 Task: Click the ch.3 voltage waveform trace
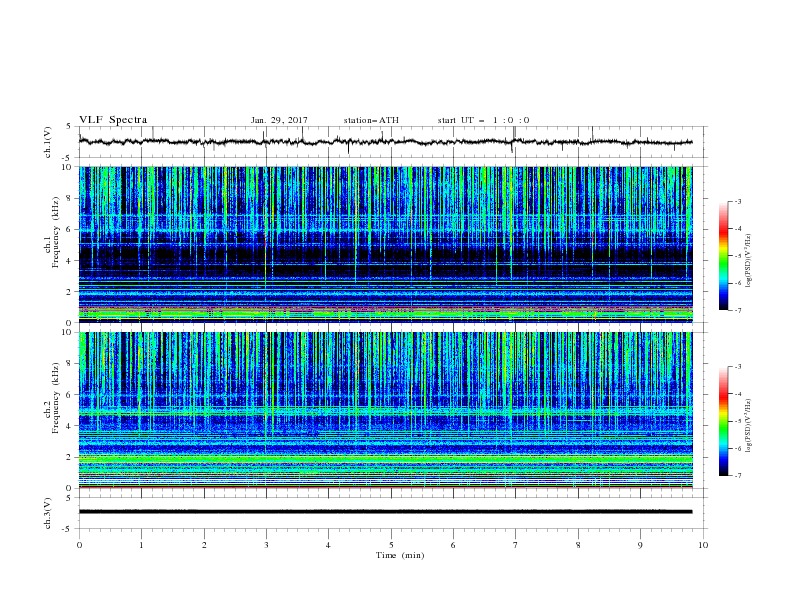[385, 512]
